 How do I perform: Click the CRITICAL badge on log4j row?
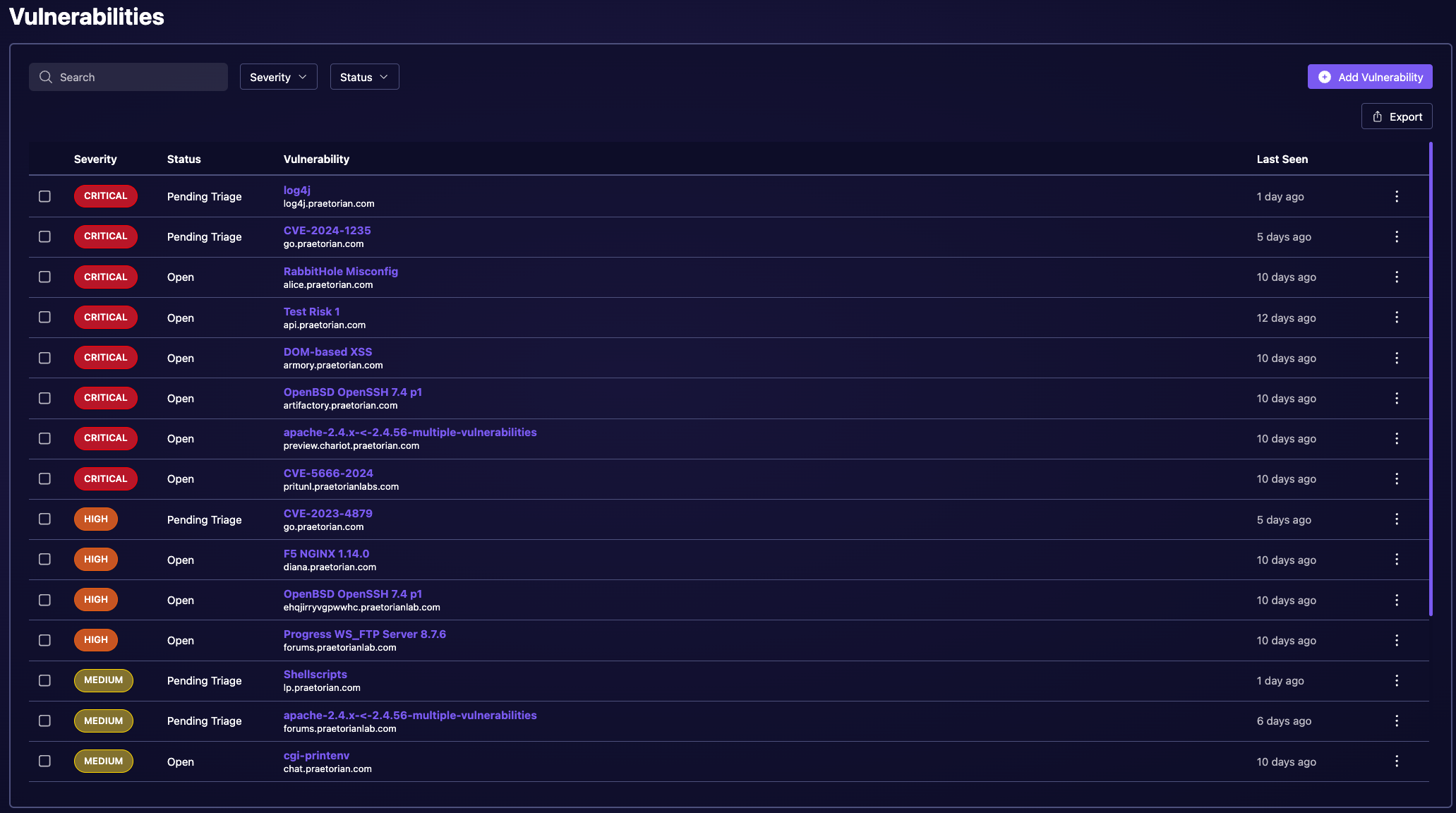tap(106, 196)
